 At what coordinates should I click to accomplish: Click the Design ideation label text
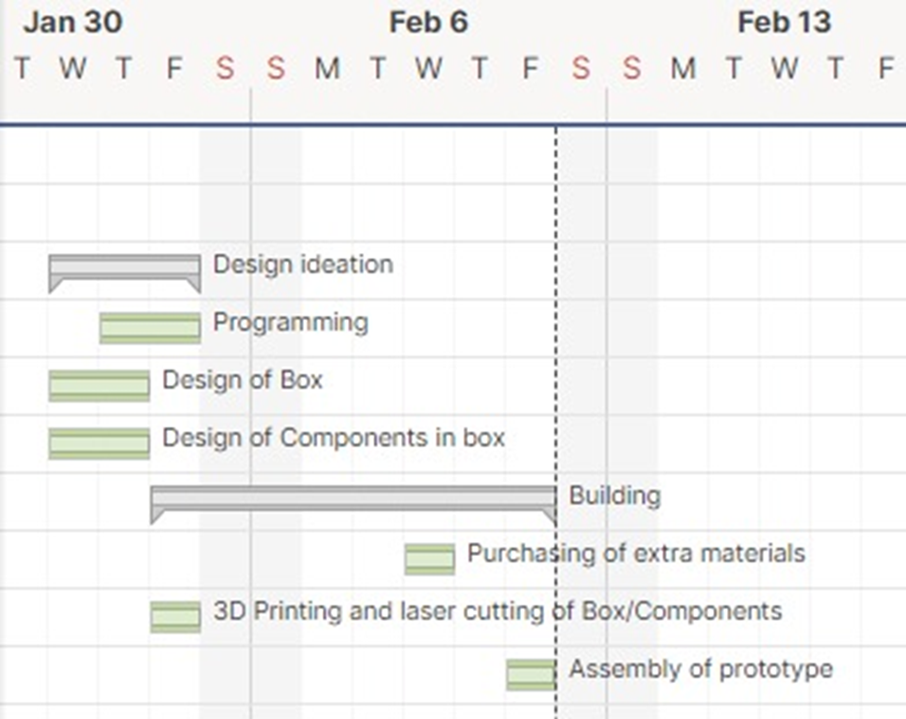(303, 265)
